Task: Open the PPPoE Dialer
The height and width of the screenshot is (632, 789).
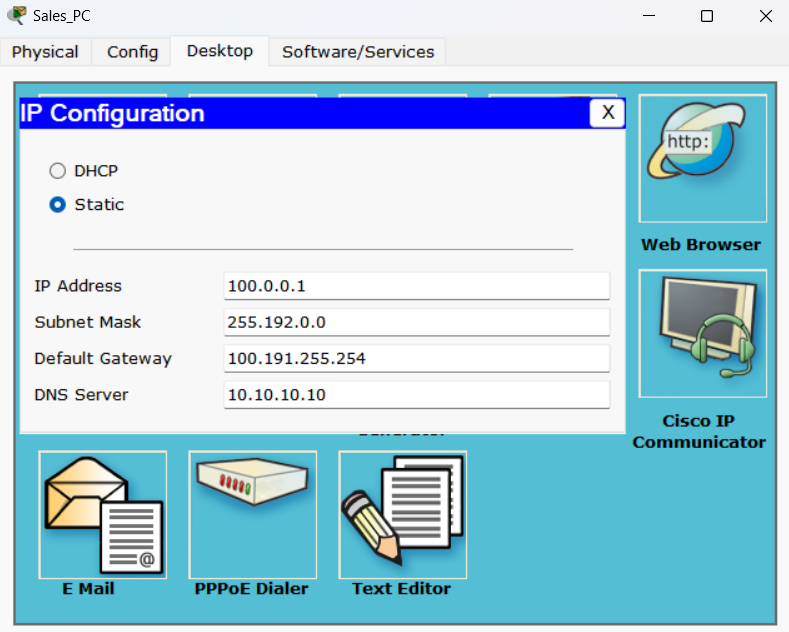Action: pos(253,515)
